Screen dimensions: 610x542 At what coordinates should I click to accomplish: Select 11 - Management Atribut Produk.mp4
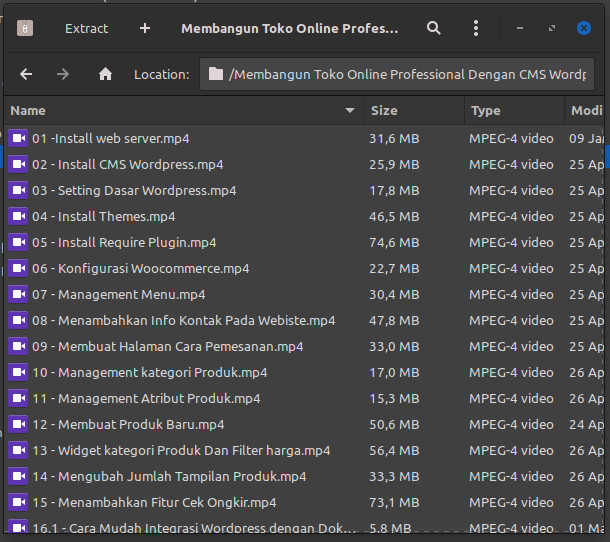coord(146,398)
